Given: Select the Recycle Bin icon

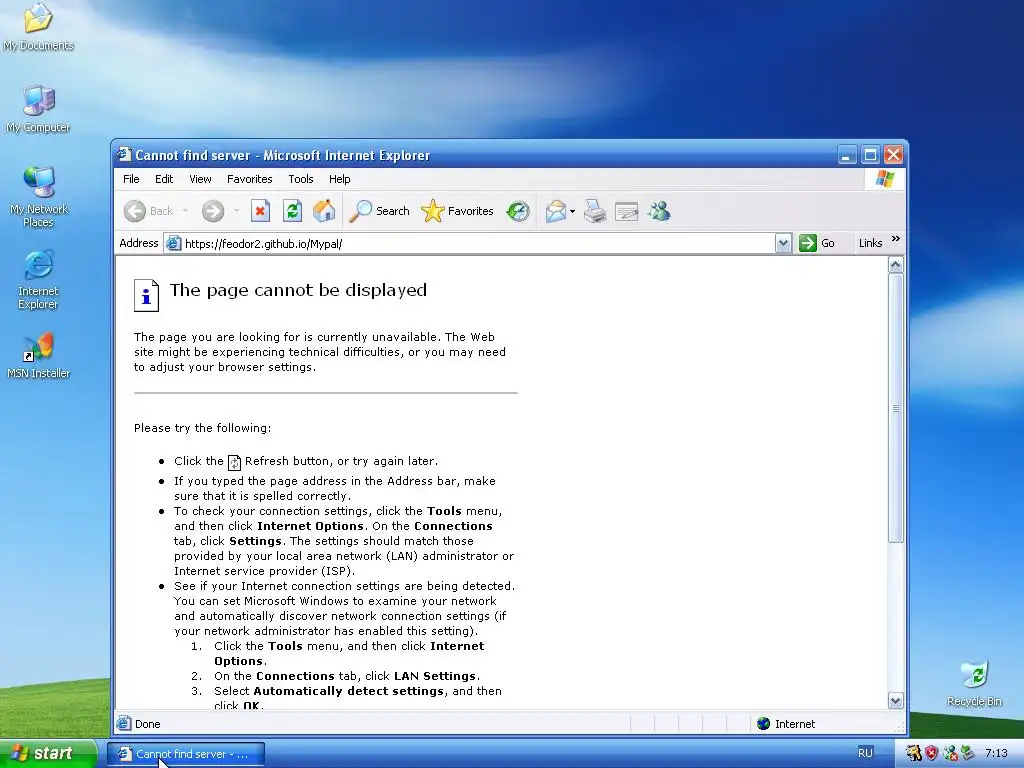Looking at the screenshot, I should (974, 683).
